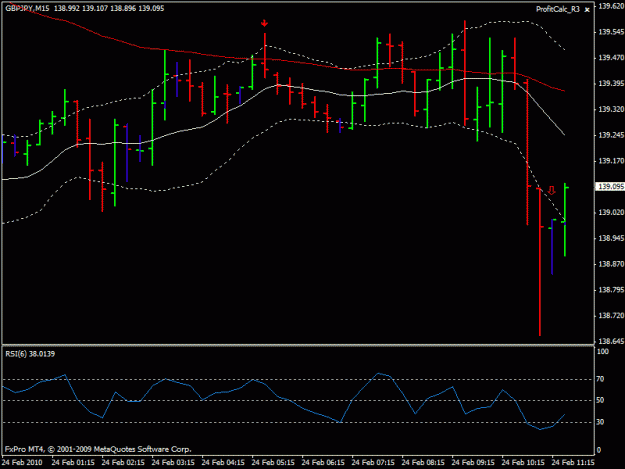Click the 24 Feb 04:15 time label
Image resolution: width=625 pixels, height=469 pixels.
tap(223, 463)
